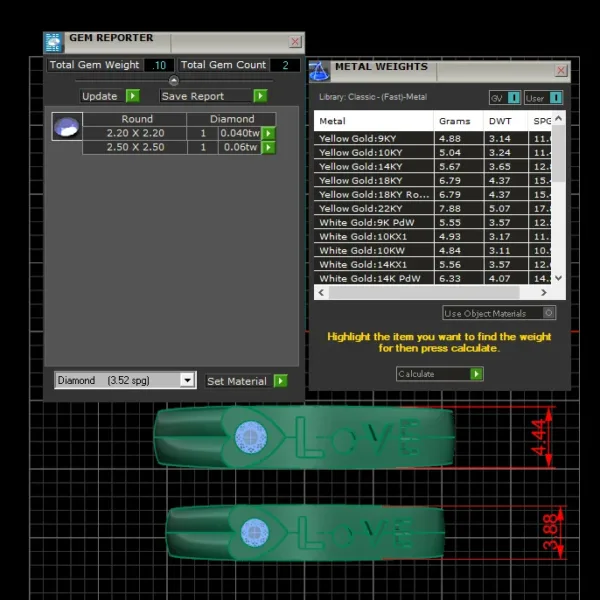Close the Metal Weights panel
This screenshot has height=600, width=600.
coord(561,70)
